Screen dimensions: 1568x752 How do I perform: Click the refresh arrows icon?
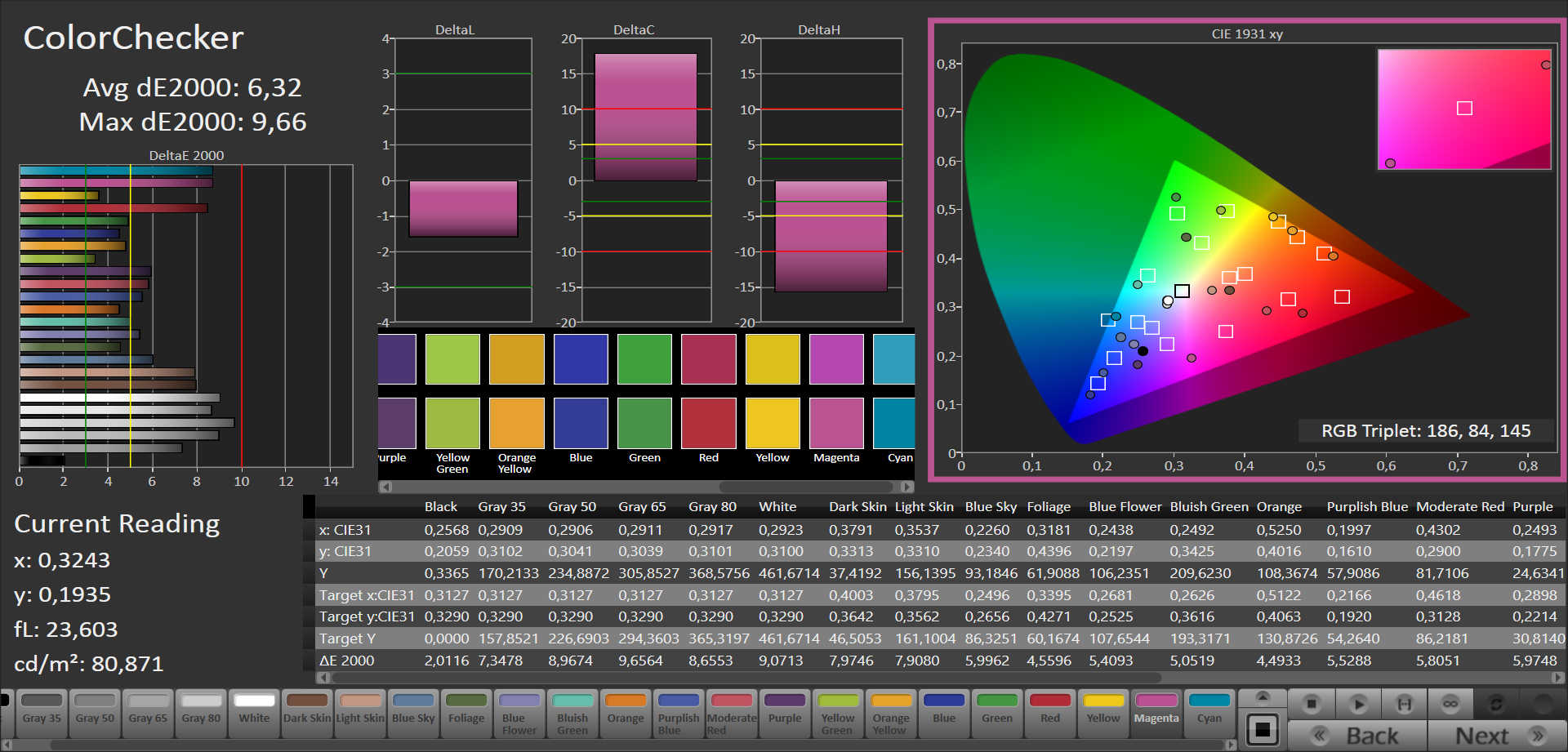1496,703
